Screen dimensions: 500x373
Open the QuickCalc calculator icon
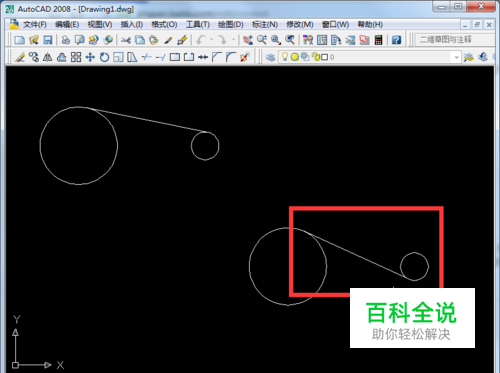(378, 40)
